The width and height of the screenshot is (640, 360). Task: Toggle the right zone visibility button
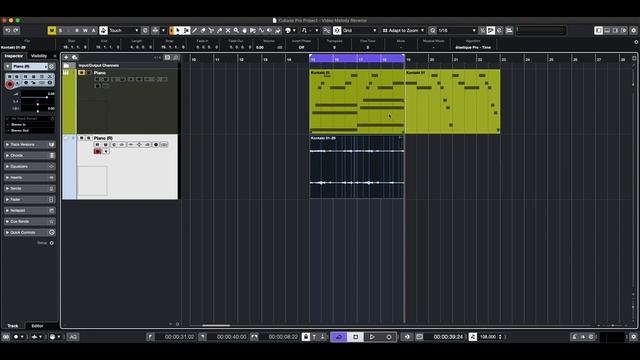point(615,31)
